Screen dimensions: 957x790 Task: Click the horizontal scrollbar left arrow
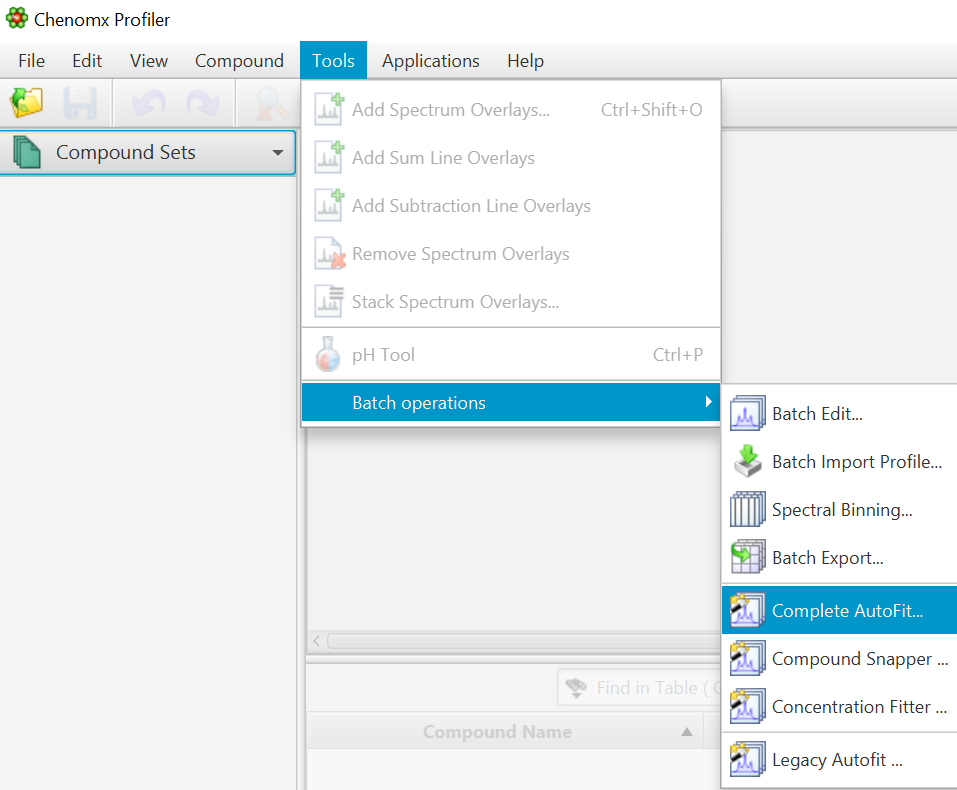point(317,640)
